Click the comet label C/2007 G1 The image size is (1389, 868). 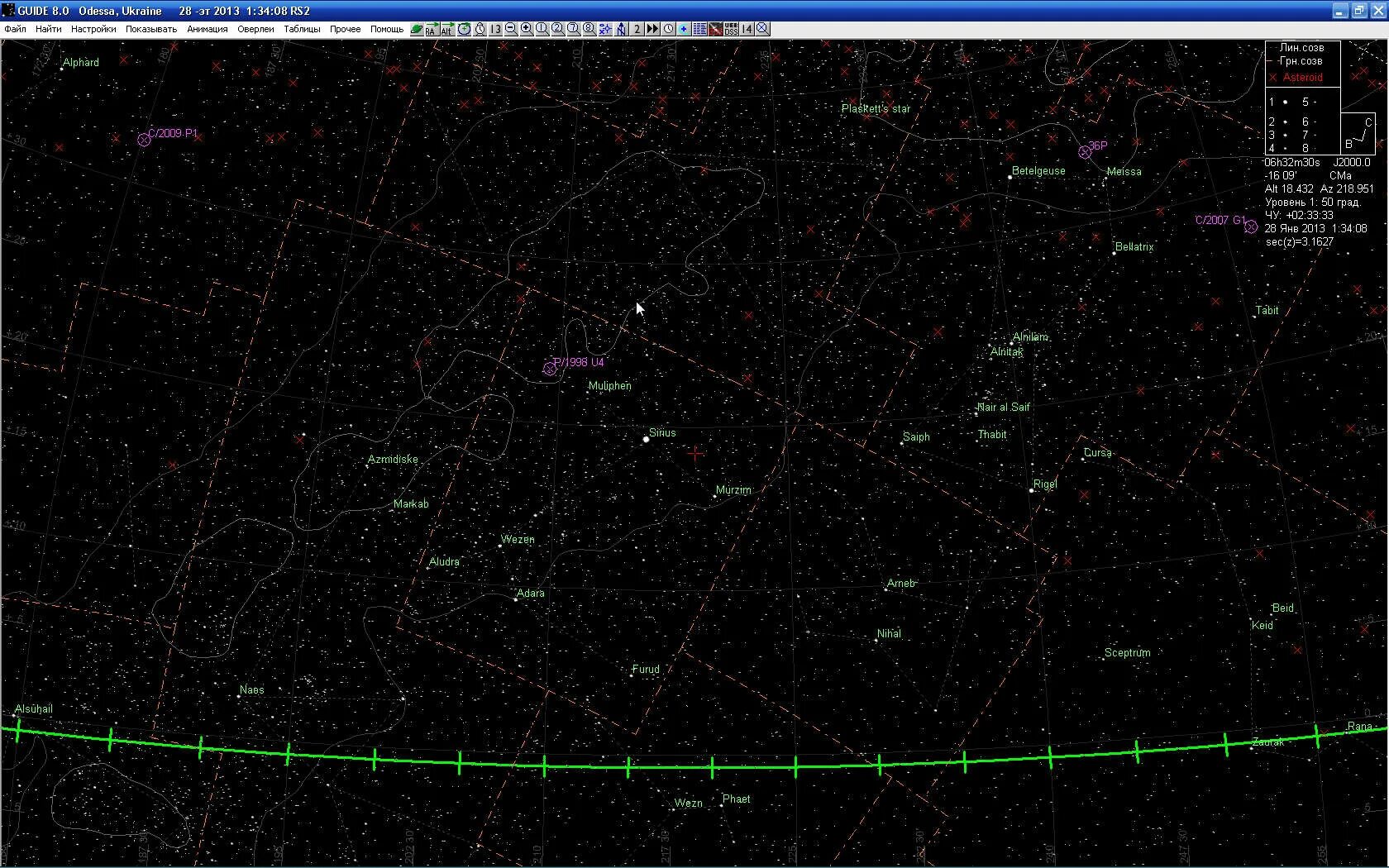1220,221
